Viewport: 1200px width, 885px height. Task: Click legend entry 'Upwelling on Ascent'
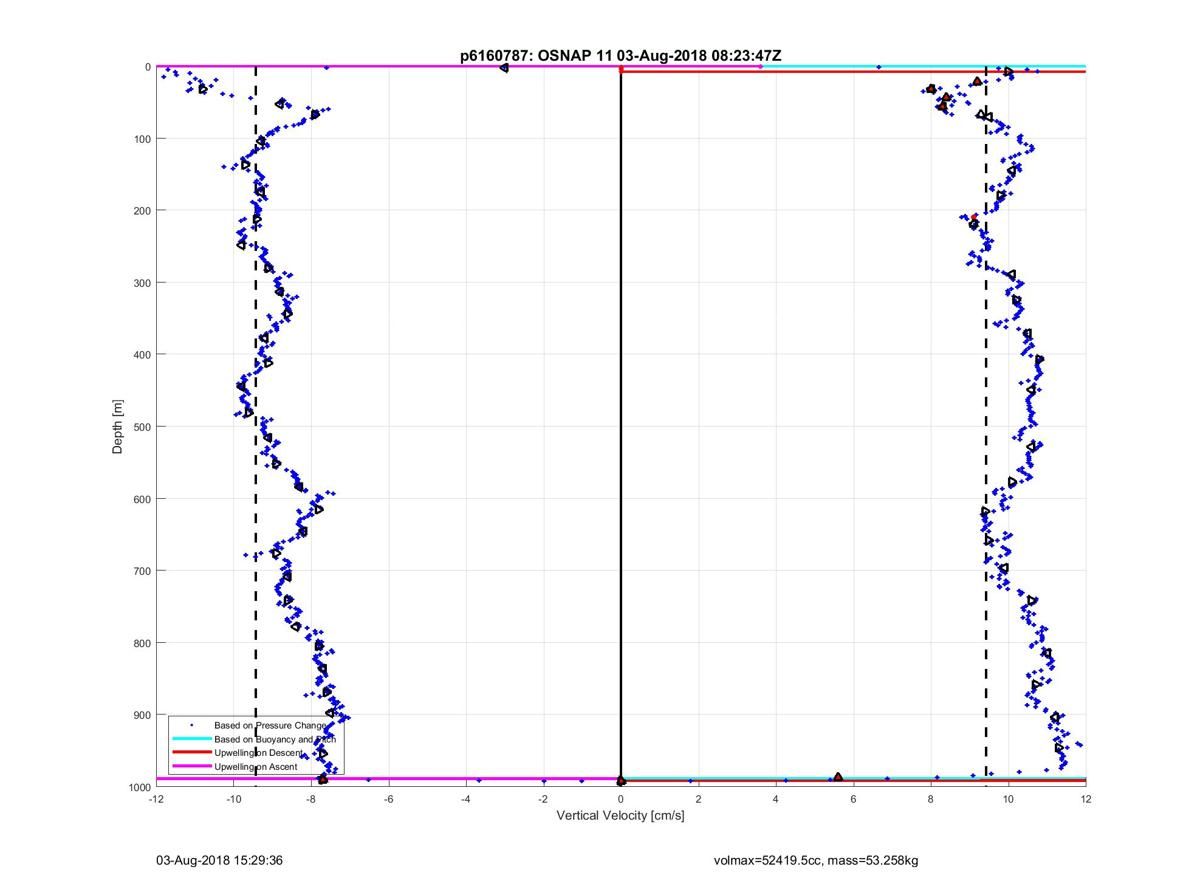point(257,767)
